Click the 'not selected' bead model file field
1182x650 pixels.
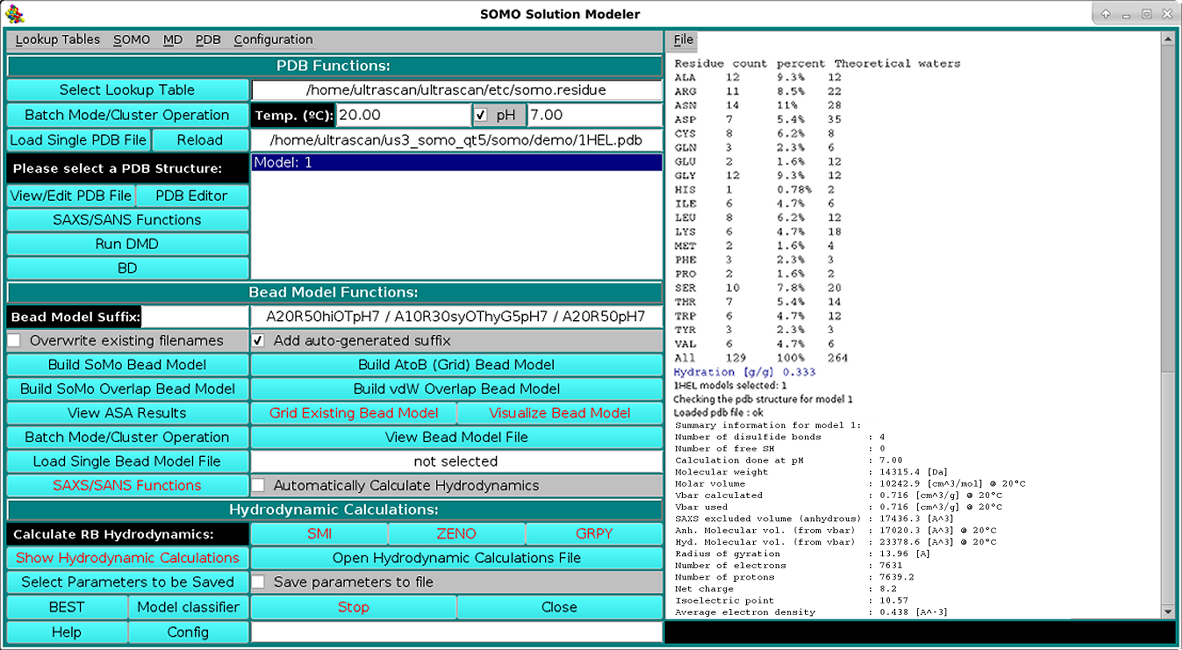point(456,461)
